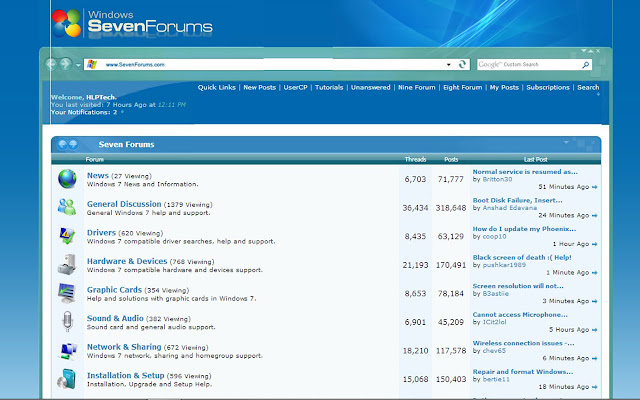The width and height of the screenshot is (640, 400).
Task: Open 'Boot Disk Failure, Insert...' thread
Action: point(517,200)
